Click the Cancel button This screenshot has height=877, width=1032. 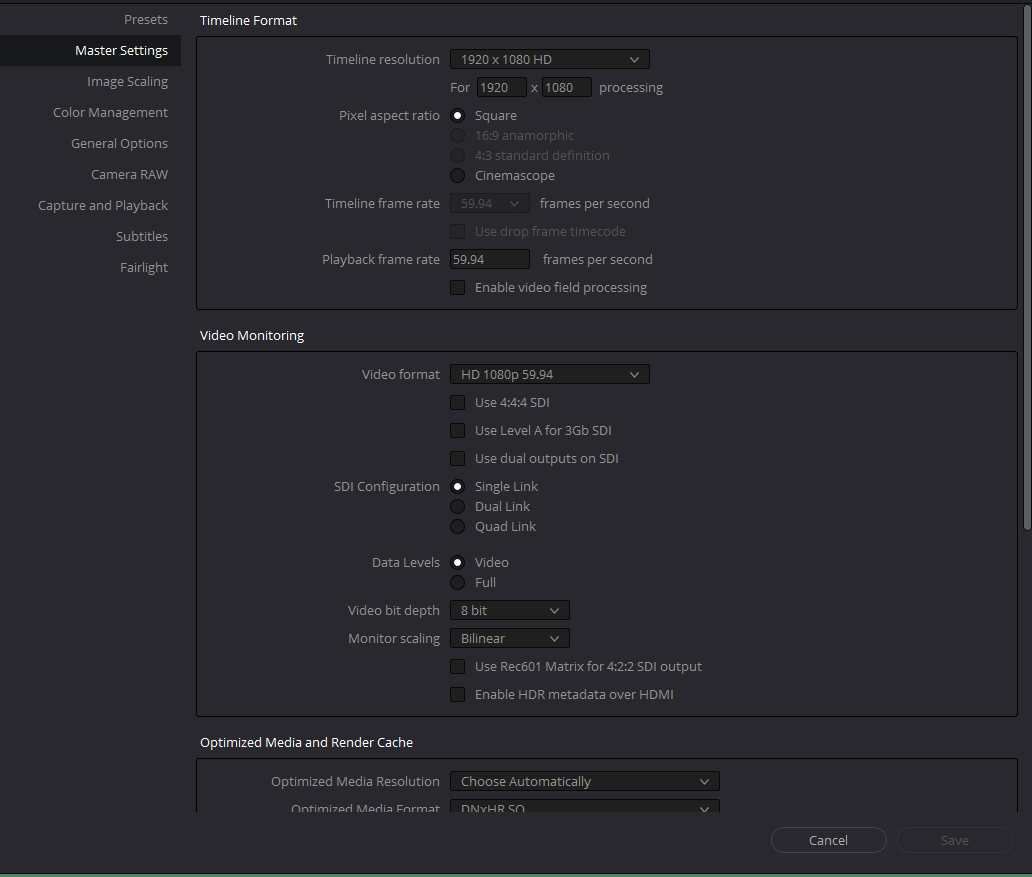[x=829, y=840]
